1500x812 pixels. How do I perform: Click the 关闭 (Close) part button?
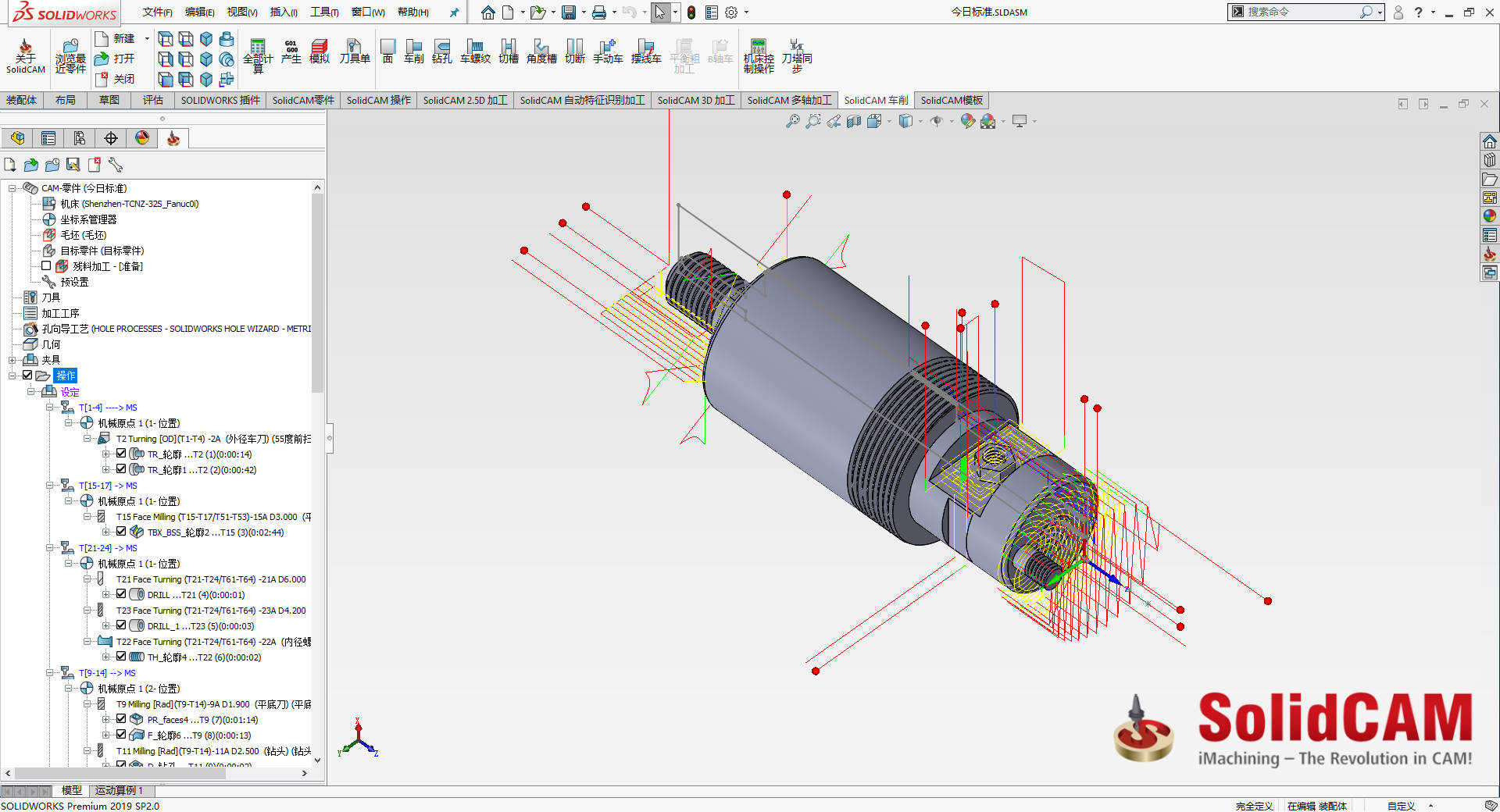pyautogui.click(x=115, y=79)
